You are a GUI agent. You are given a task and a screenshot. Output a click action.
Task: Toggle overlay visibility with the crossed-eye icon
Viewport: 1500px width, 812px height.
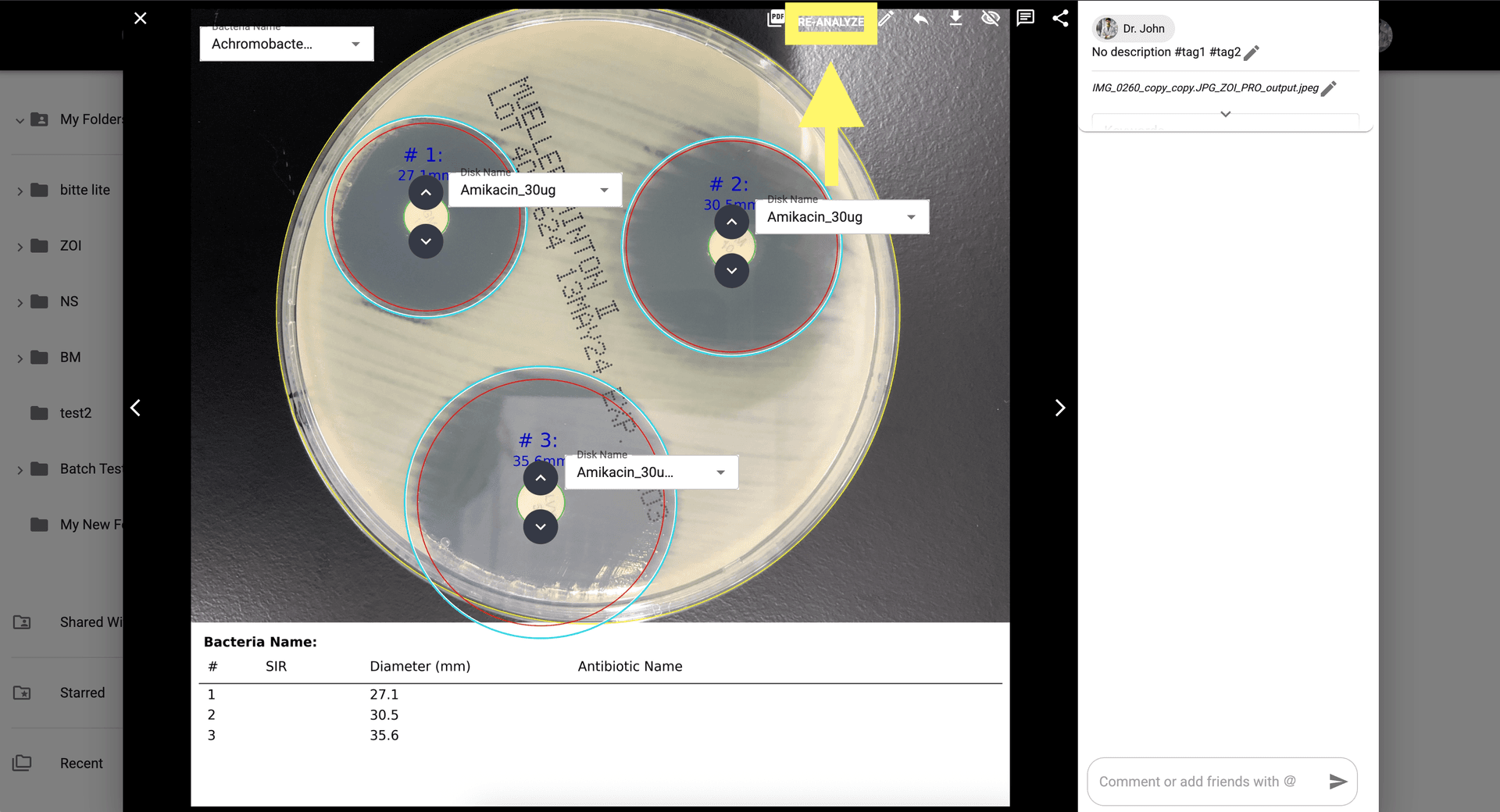(x=991, y=18)
